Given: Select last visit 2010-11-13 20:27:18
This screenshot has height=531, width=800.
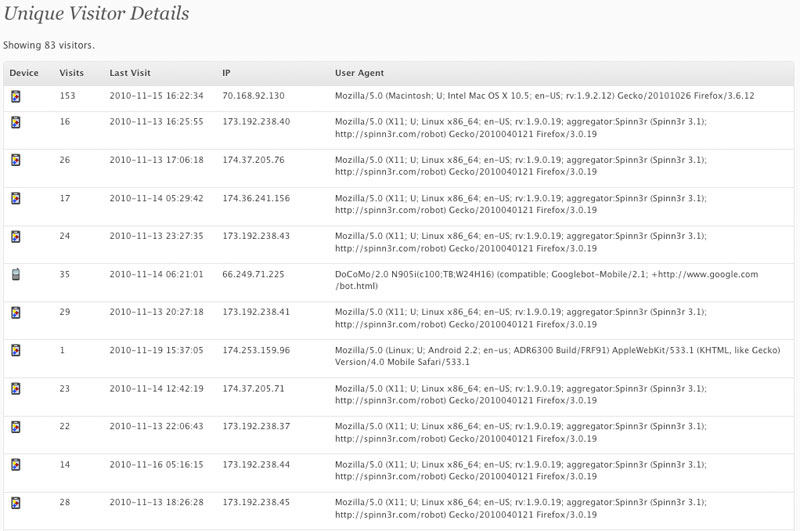Looking at the screenshot, I should [x=156, y=312].
